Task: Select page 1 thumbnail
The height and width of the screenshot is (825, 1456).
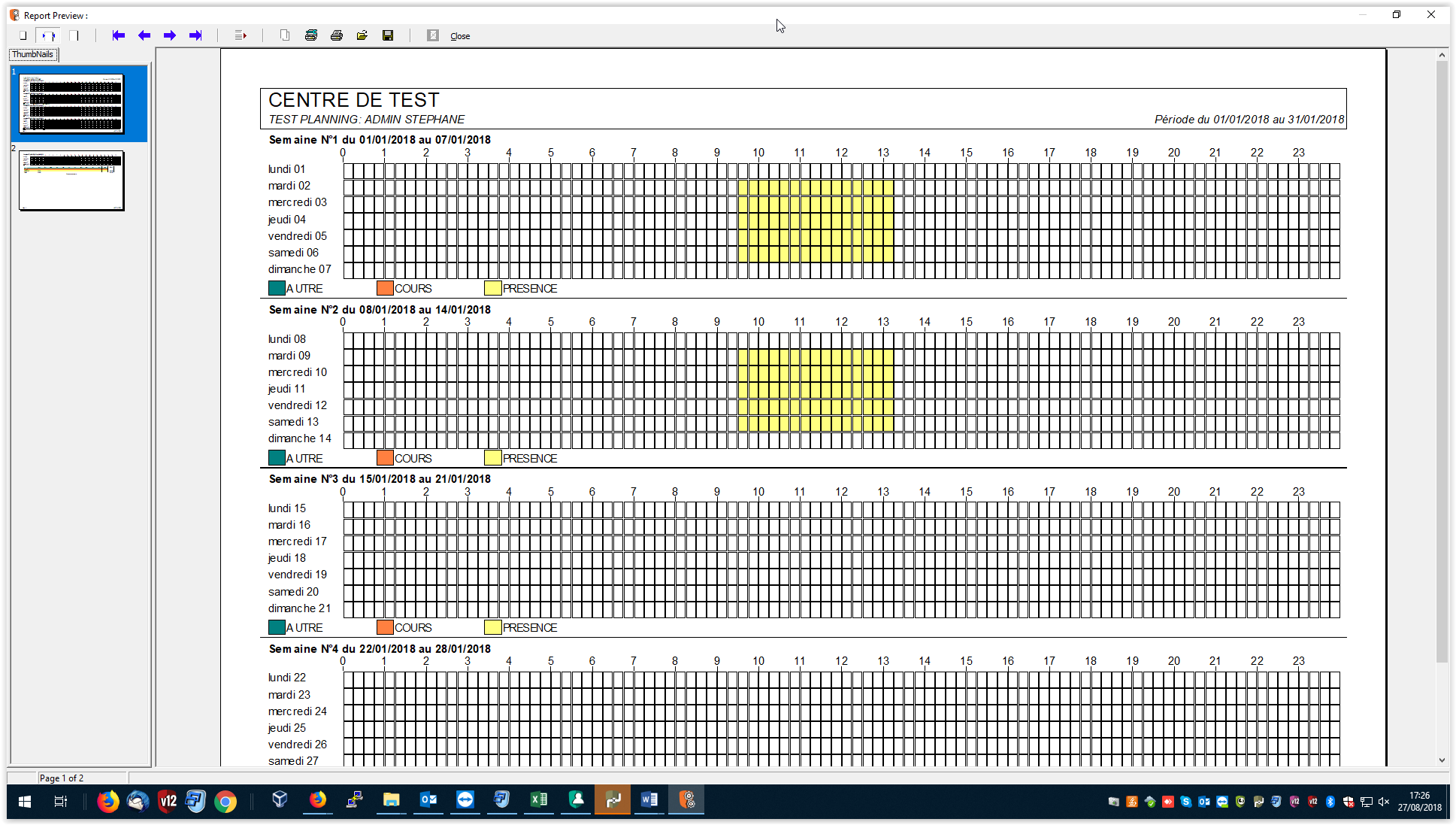Action: (x=71, y=104)
